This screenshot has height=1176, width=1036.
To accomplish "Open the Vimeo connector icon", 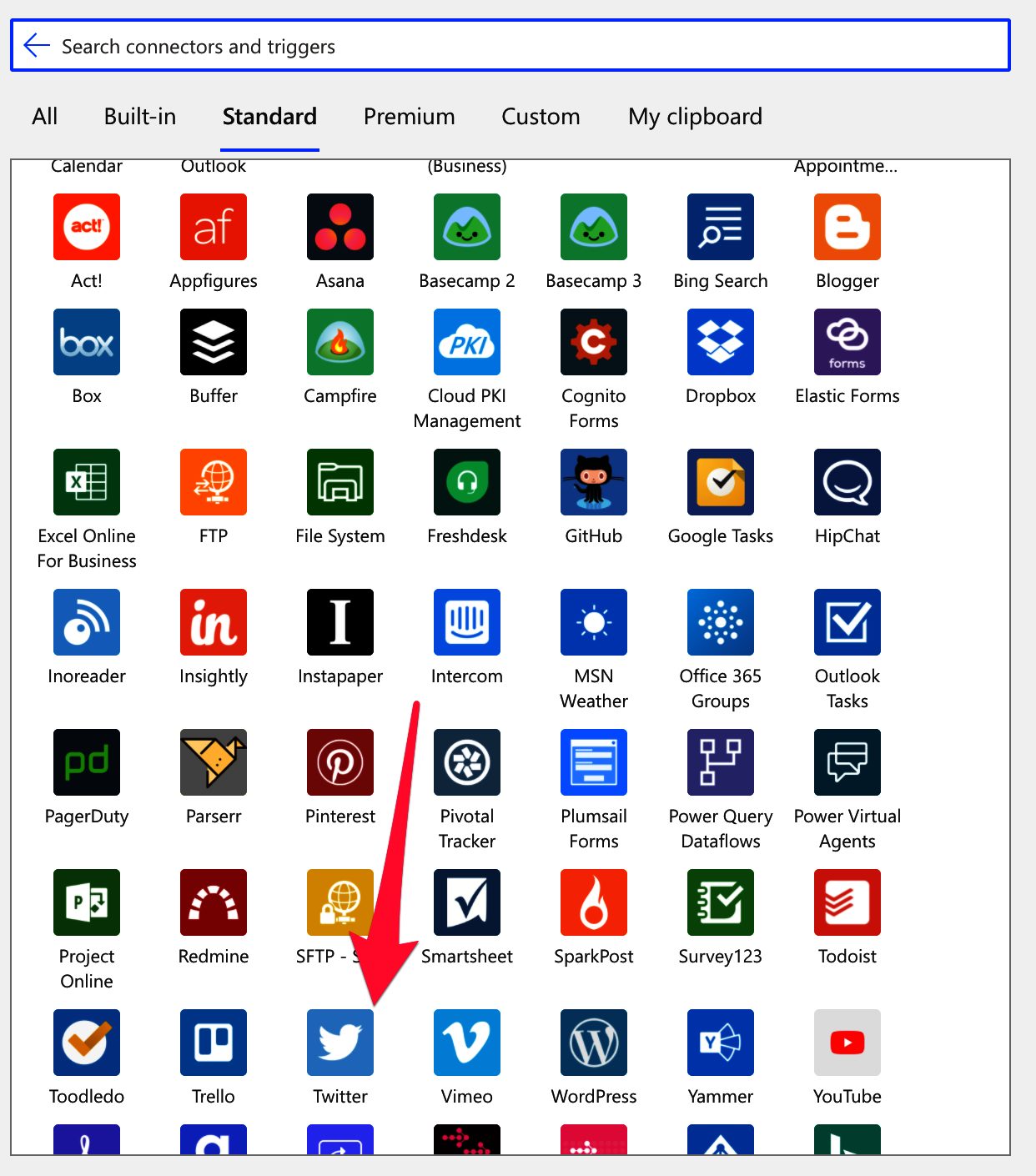I will pos(467,1043).
